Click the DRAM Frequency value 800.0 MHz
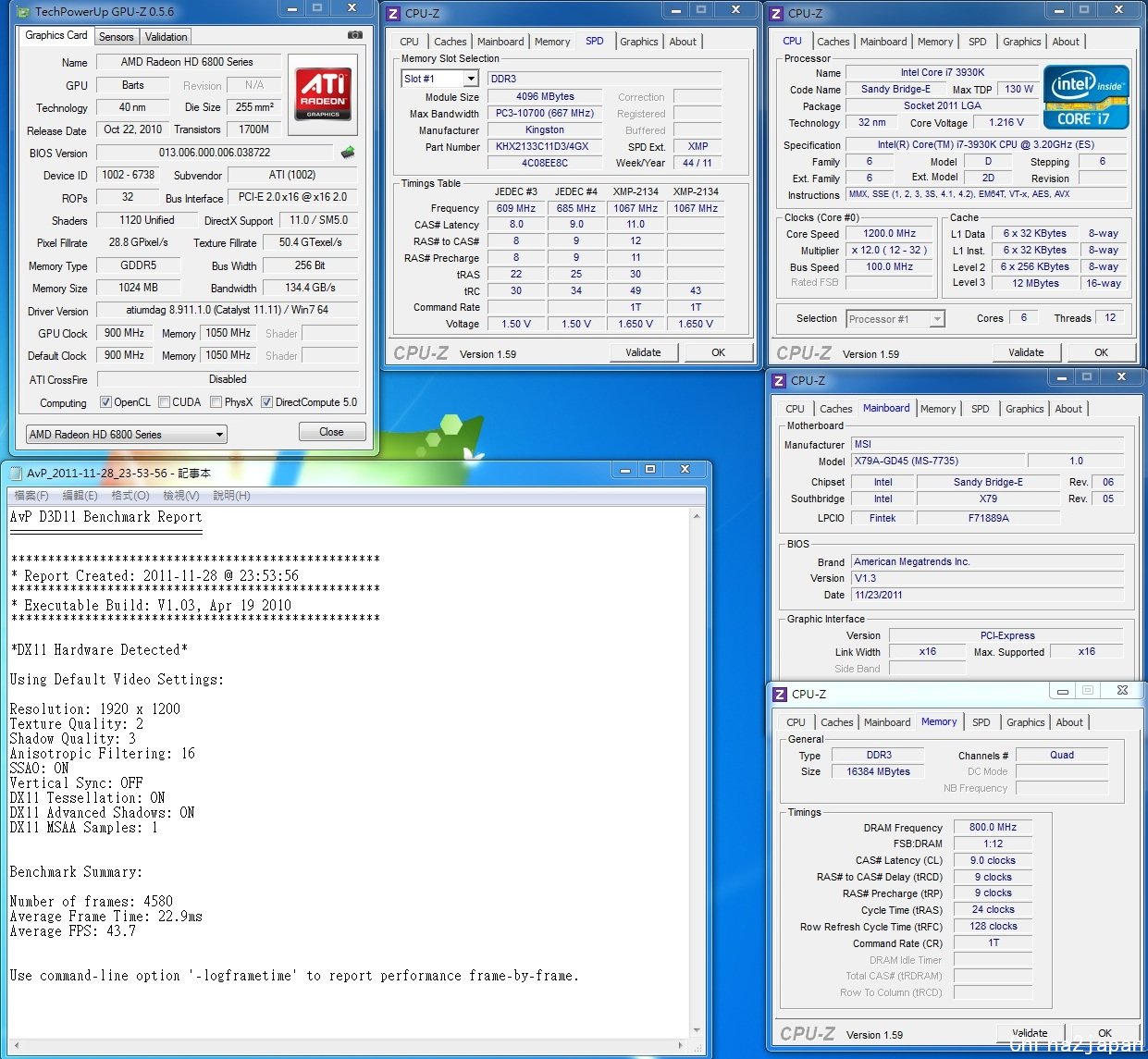 tap(993, 828)
